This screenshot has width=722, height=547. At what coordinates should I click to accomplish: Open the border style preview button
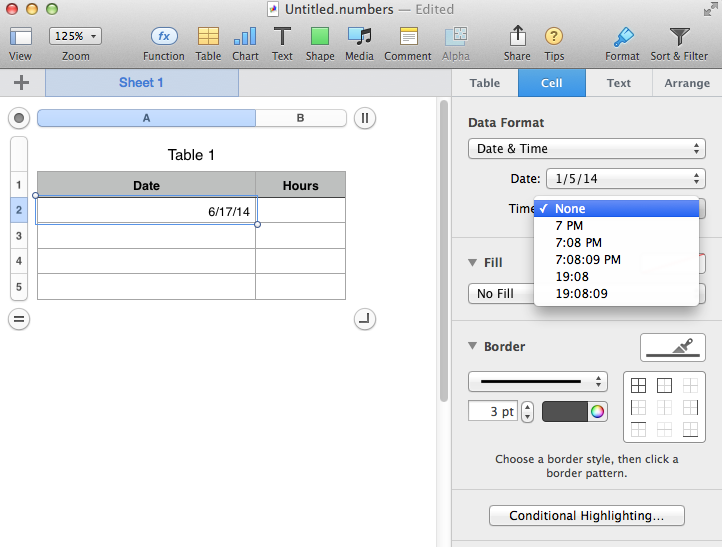[673, 348]
